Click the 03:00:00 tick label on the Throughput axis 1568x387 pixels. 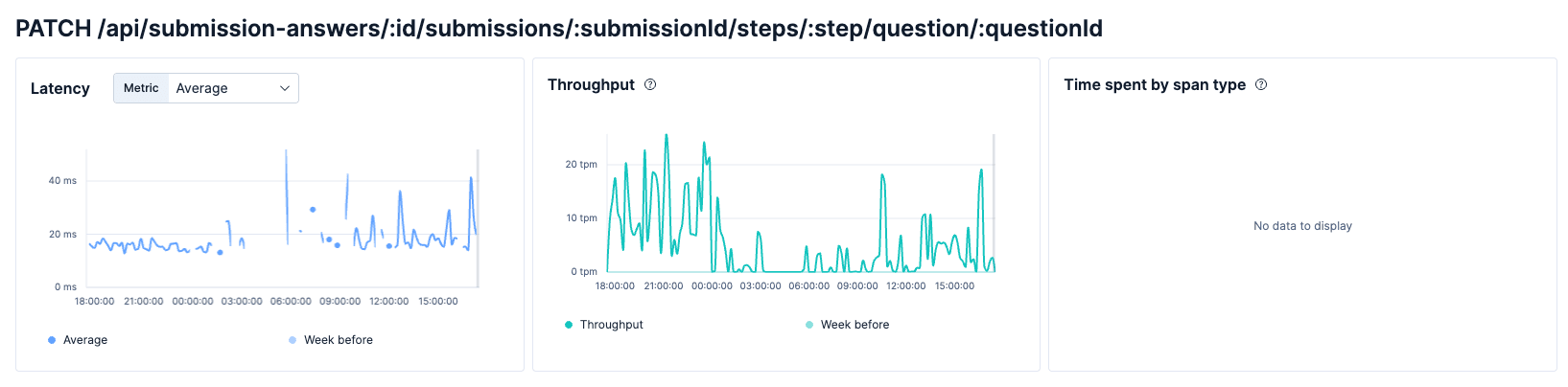coord(761,285)
